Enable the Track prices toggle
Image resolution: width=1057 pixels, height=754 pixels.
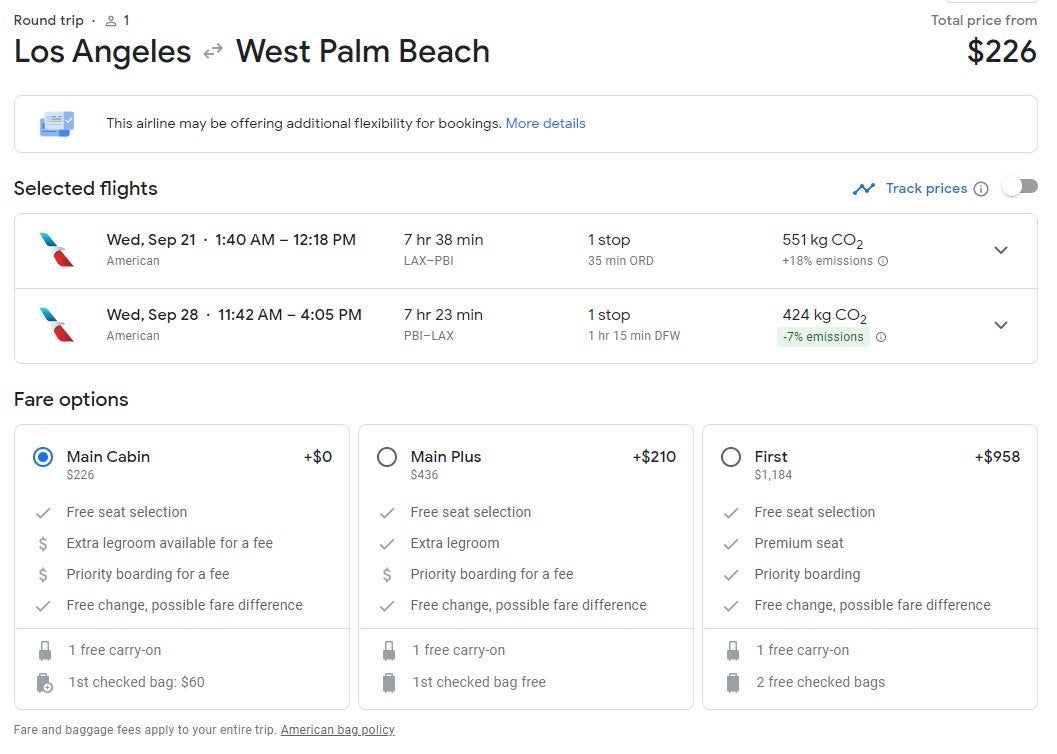tap(1020, 187)
